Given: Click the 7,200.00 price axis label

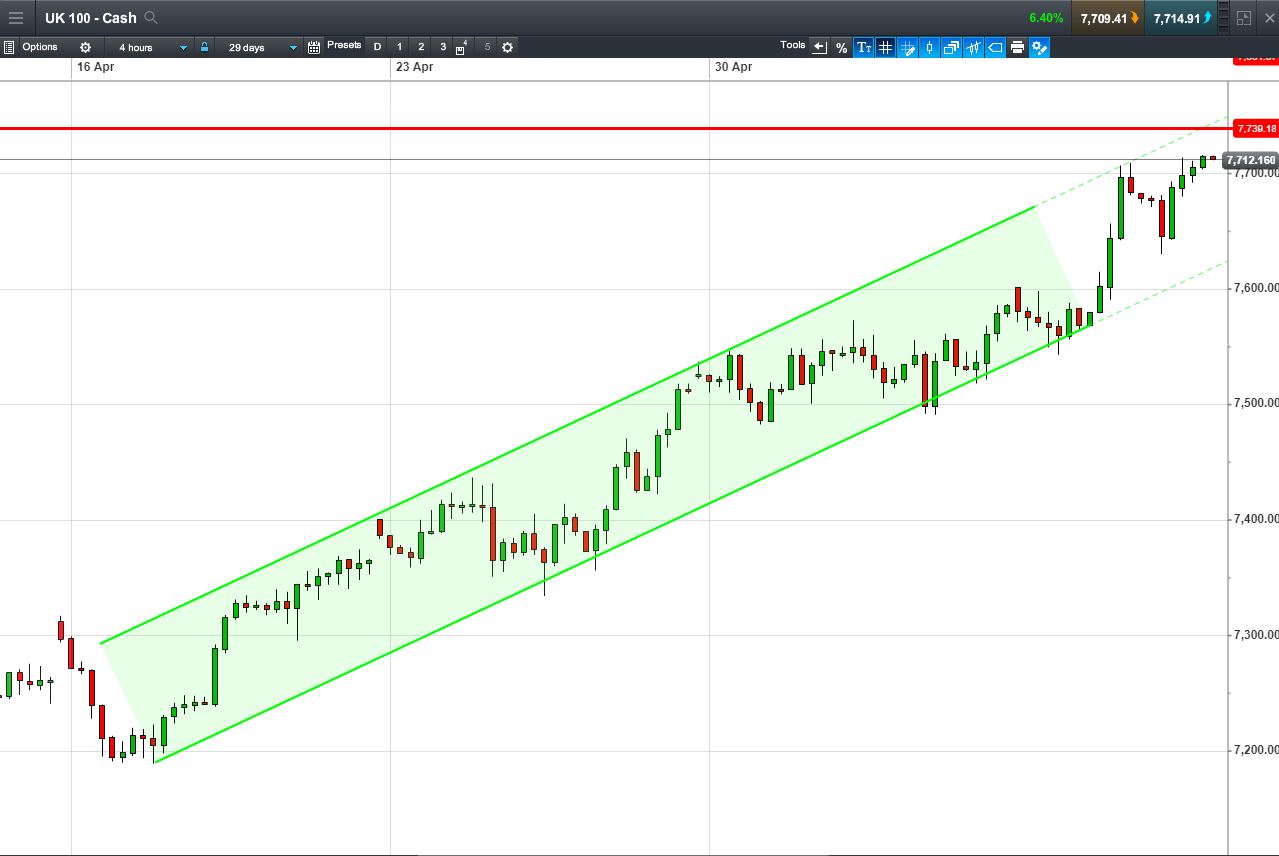Looking at the screenshot, I should point(1256,749).
